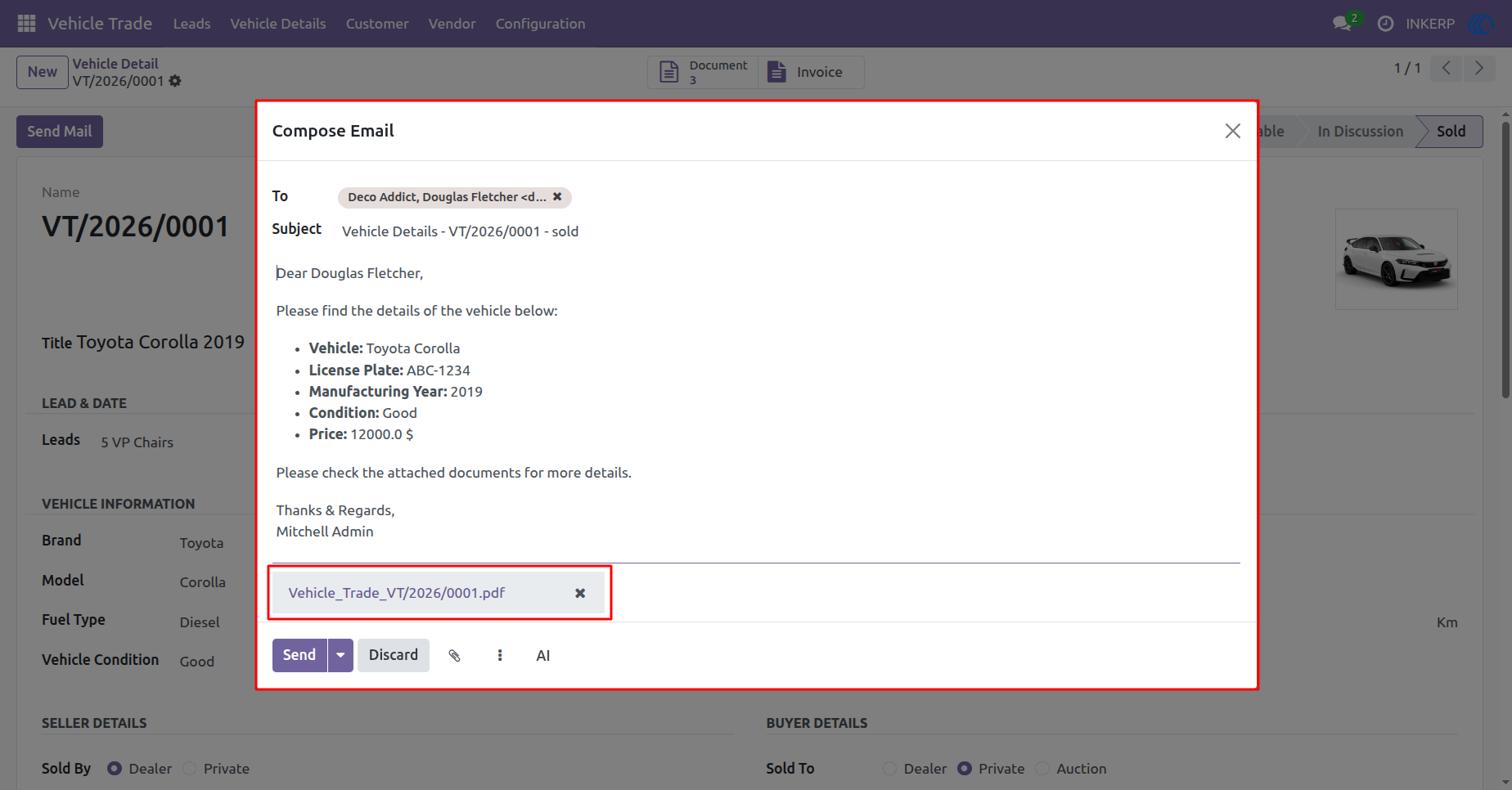Open the Leads menu

[192, 24]
